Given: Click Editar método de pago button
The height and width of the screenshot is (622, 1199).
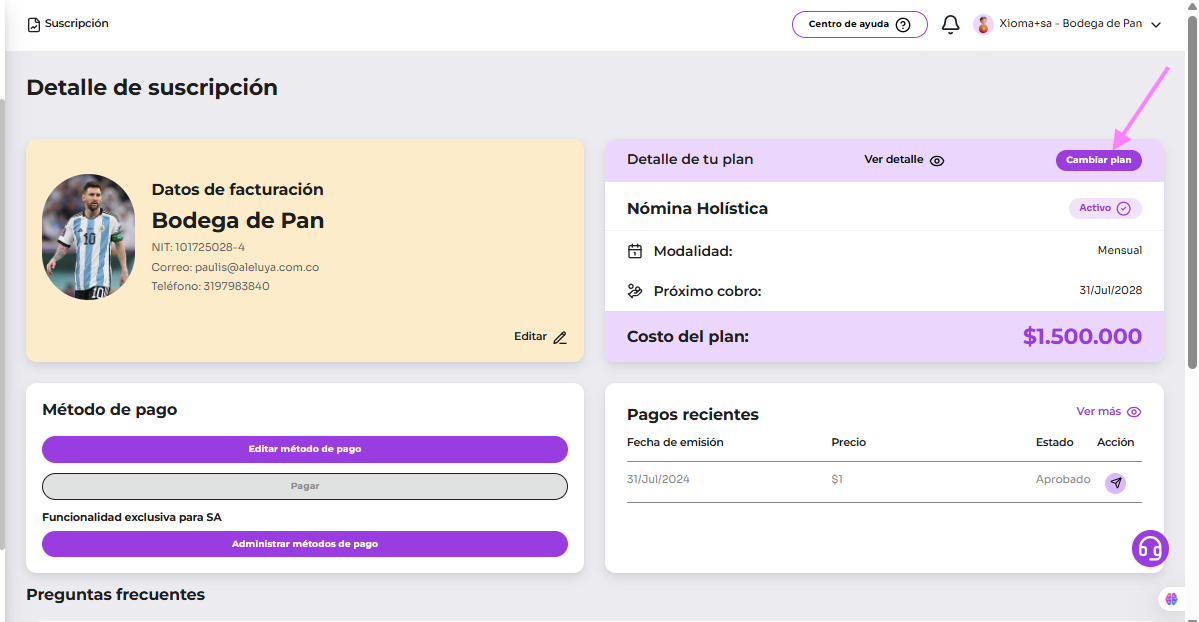Looking at the screenshot, I should coord(304,449).
